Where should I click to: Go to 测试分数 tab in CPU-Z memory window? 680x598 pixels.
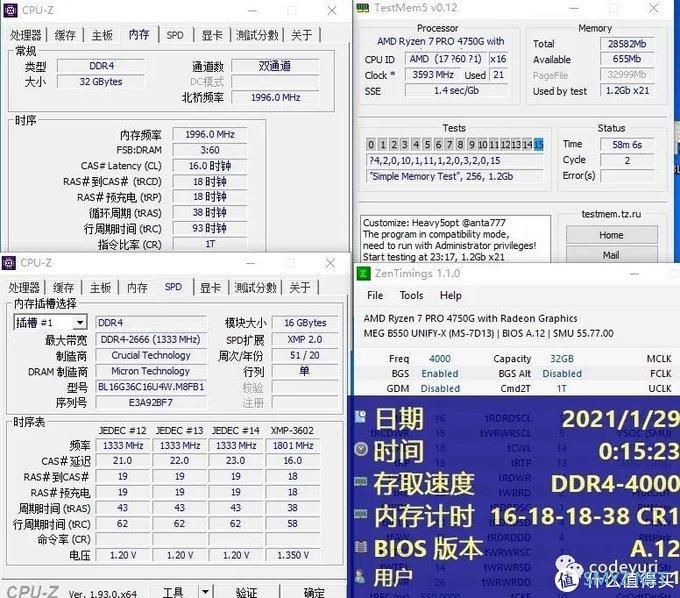click(257, 35)
